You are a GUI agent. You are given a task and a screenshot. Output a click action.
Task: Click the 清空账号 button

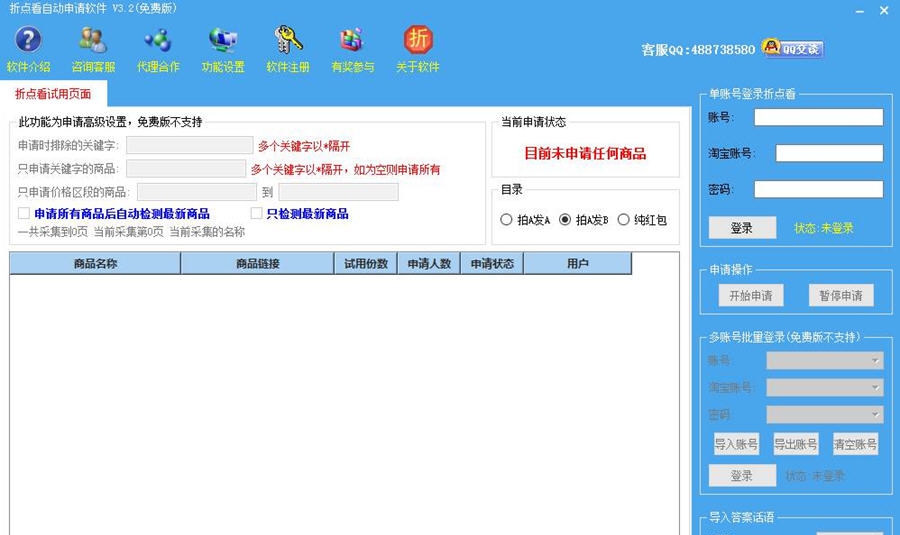point(855,444)
